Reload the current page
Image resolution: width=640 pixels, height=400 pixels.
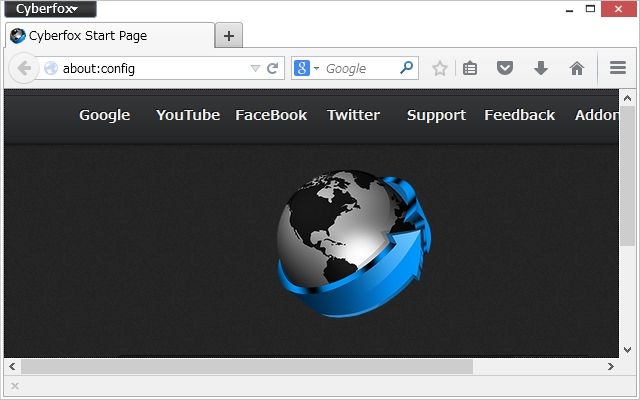pos(273,68)
